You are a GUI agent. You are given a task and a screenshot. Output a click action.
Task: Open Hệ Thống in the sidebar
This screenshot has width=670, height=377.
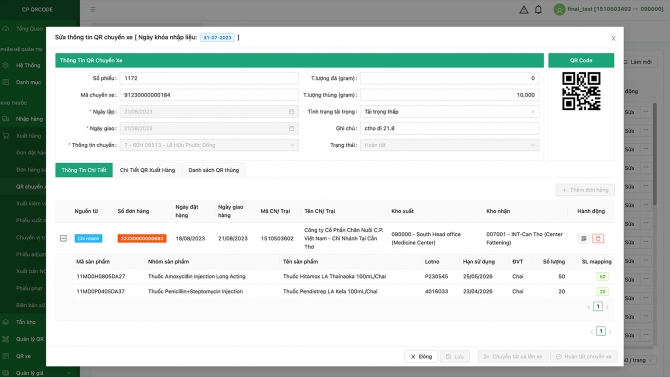point(28,65)
